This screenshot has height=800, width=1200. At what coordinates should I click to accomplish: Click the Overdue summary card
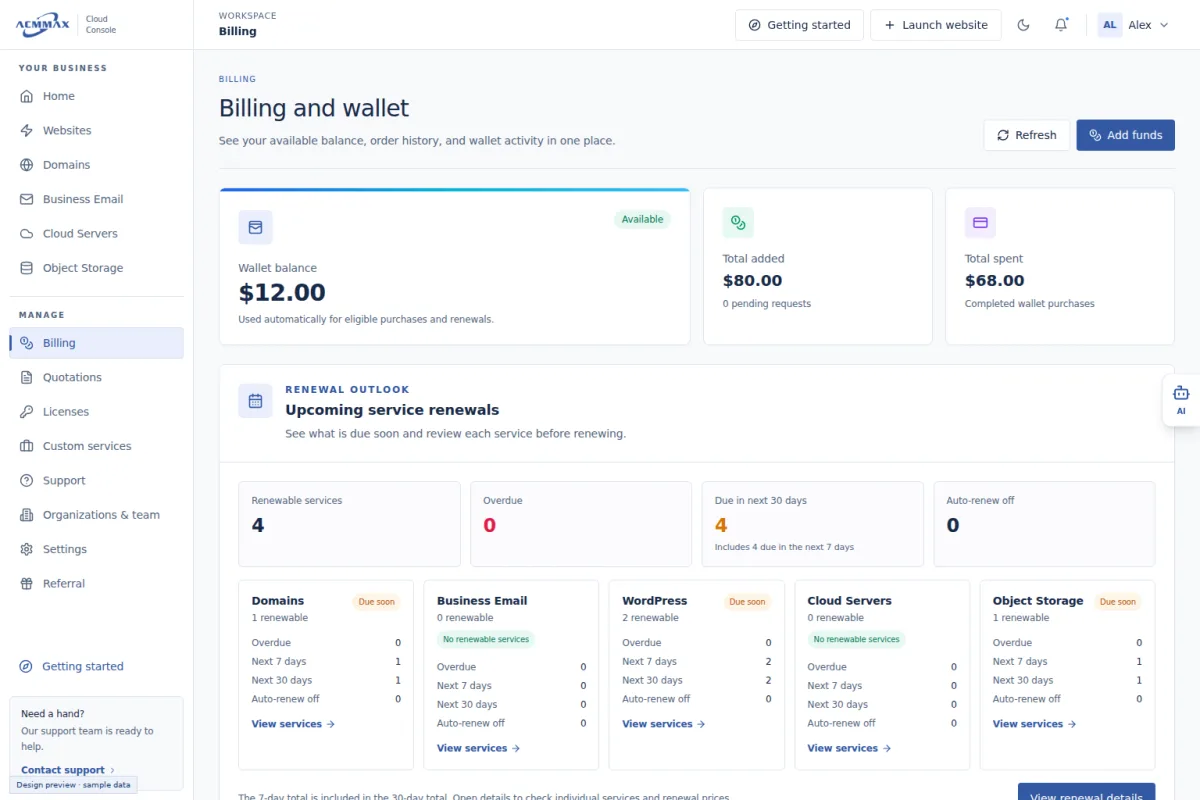[581, 524]
